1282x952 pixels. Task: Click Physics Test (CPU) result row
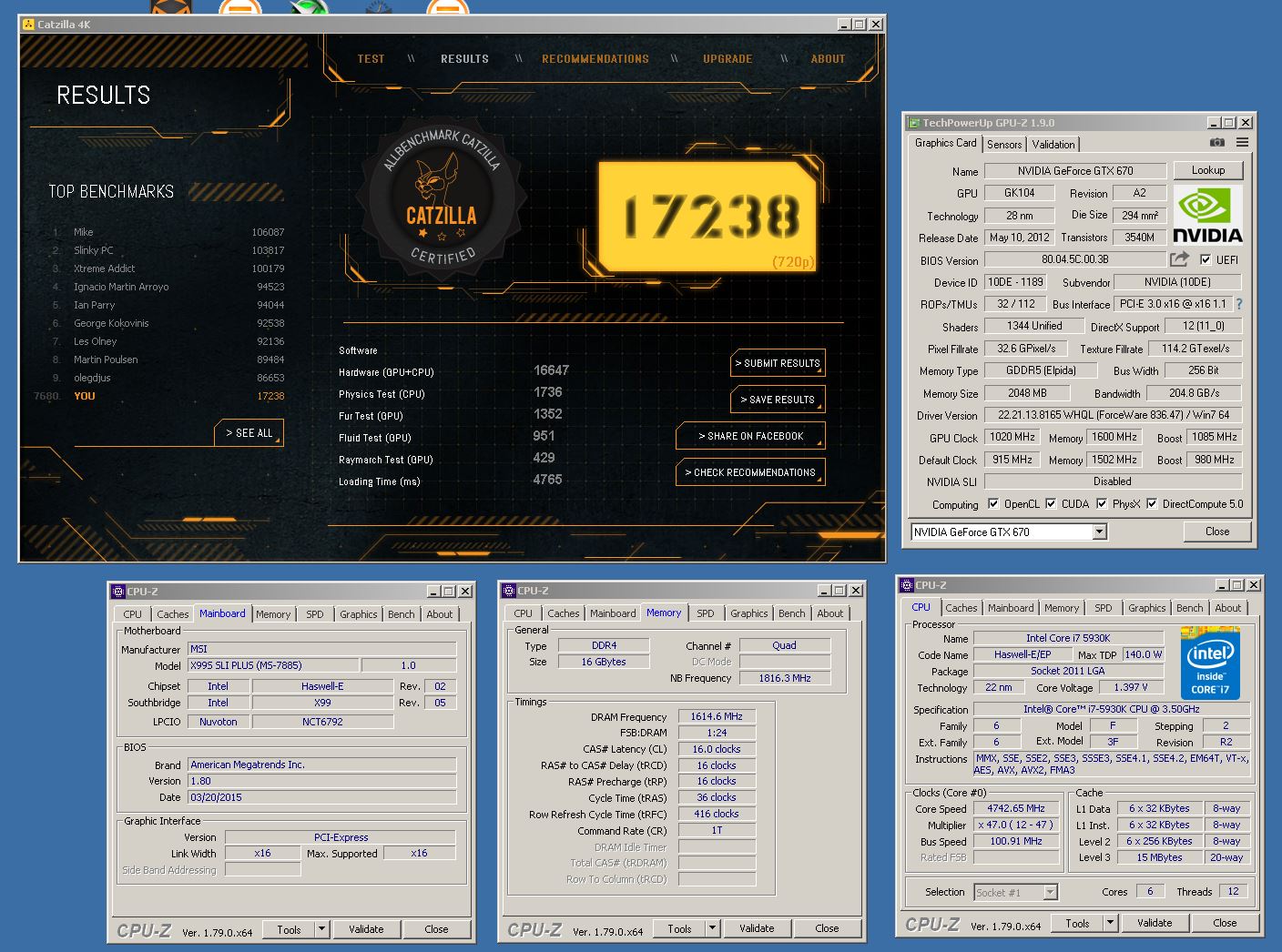[x=452, y=393]
